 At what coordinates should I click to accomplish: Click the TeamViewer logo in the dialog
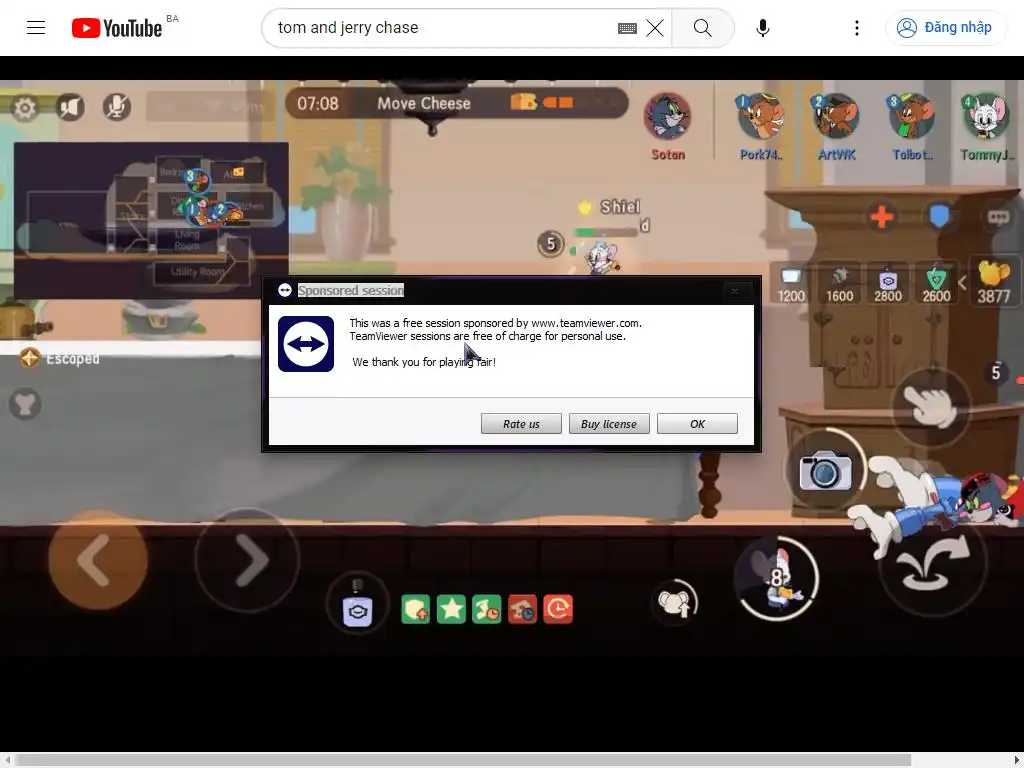tap(306, 344)
